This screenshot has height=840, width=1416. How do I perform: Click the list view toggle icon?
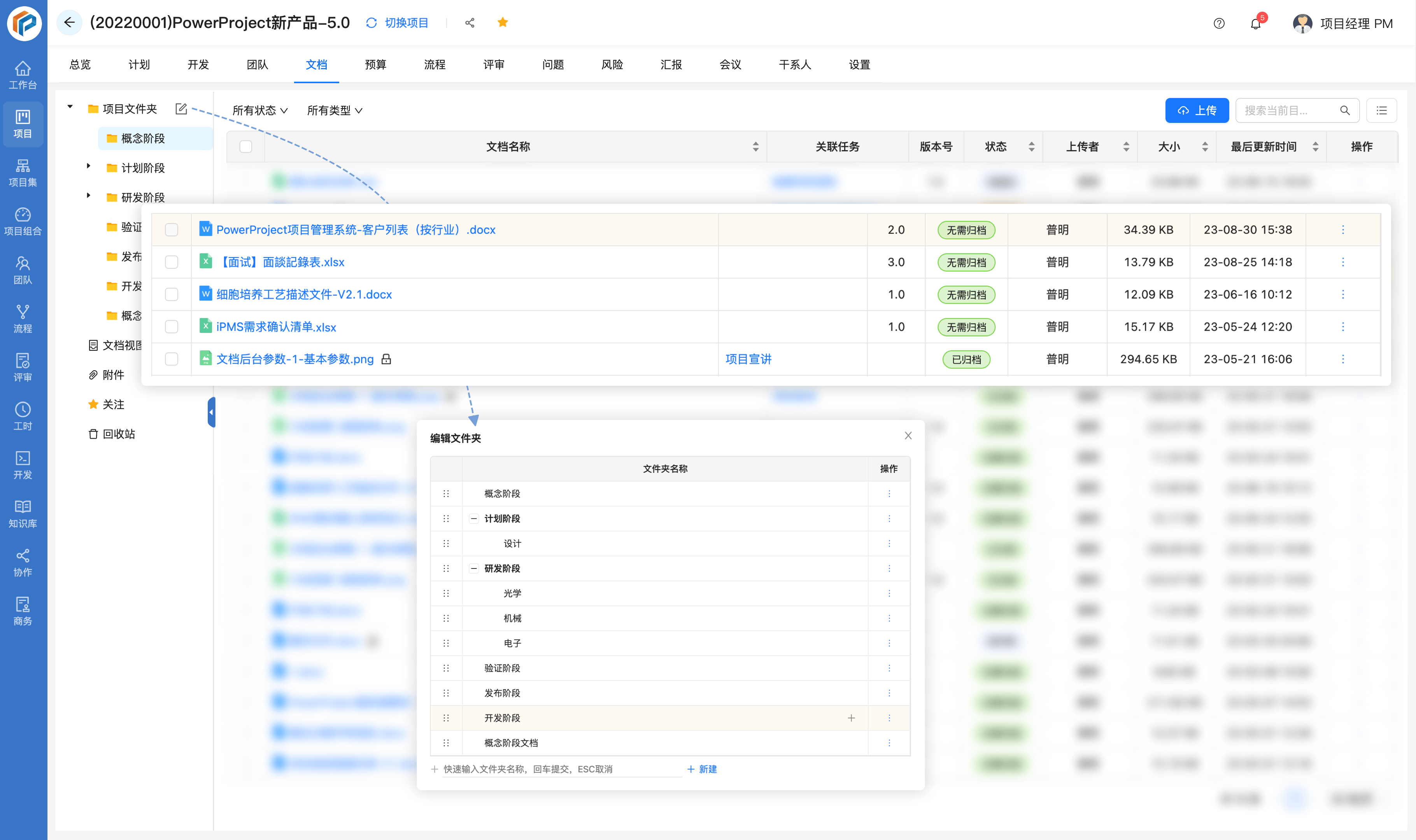pos(1381,110)
